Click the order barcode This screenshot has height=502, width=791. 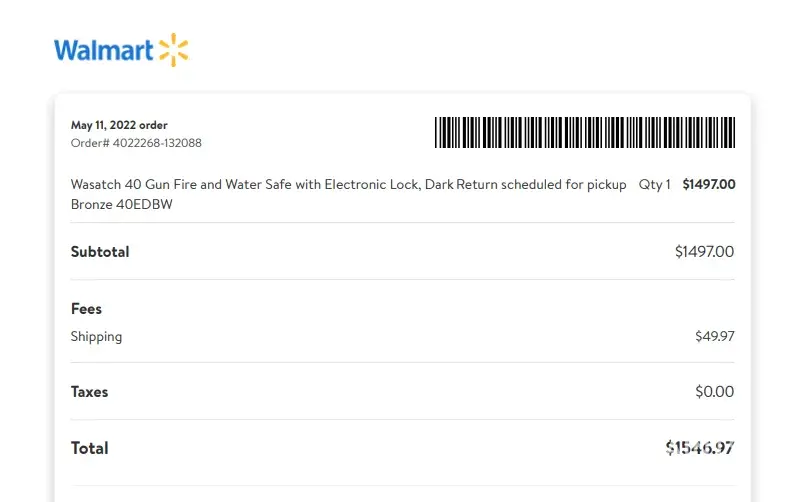[585, 132]
